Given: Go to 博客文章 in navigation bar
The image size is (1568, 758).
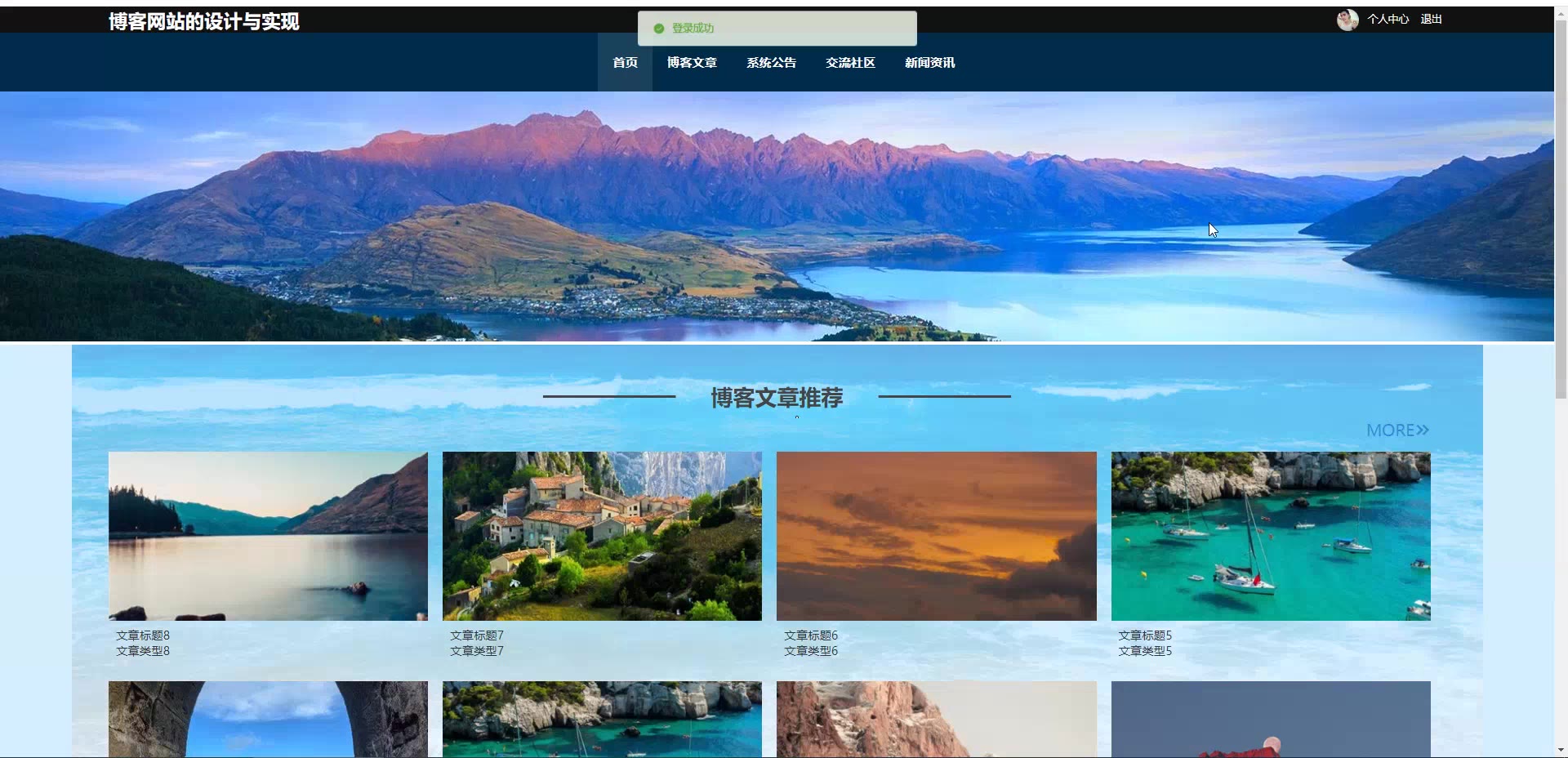Looking at the screenshot, I should coord(692,63).
